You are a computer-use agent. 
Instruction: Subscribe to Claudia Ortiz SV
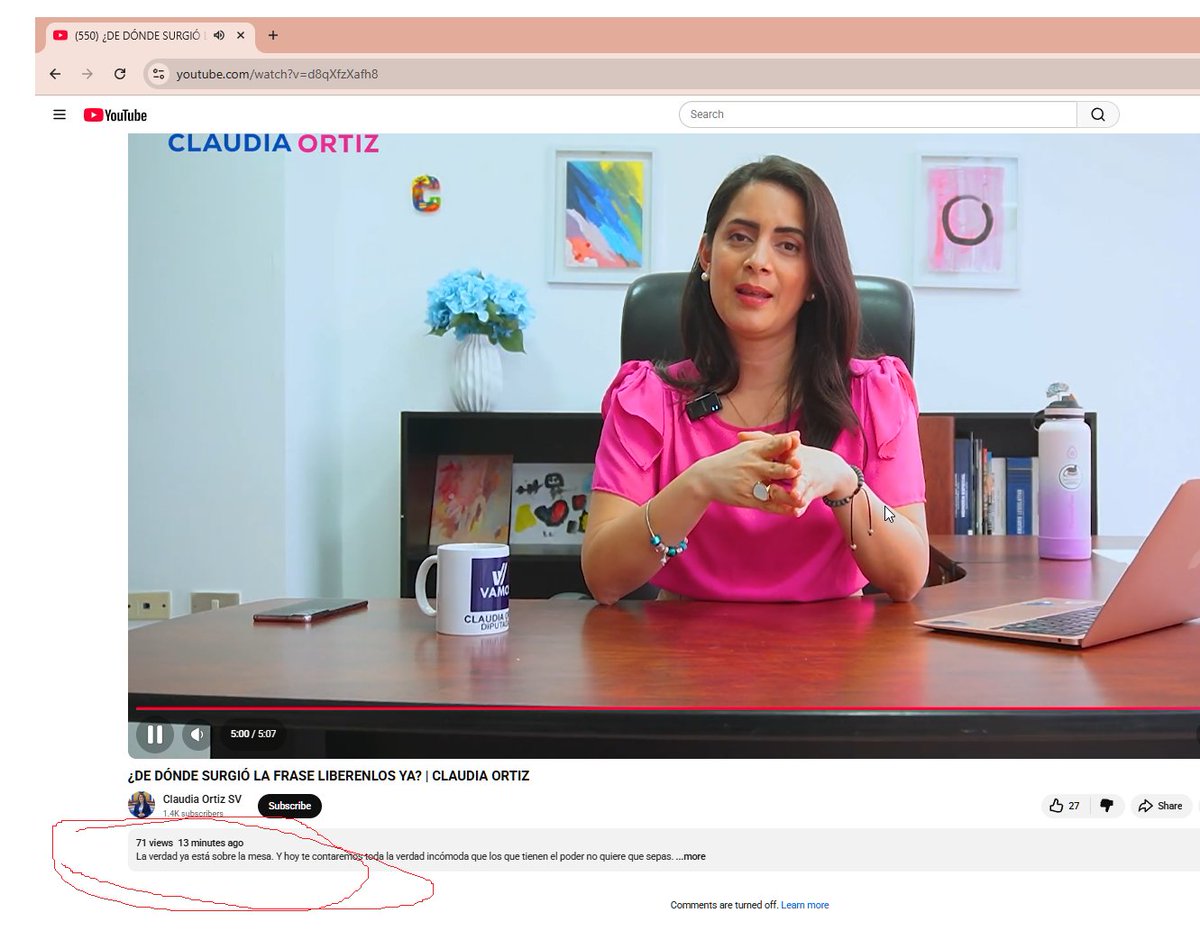(290, 806)
